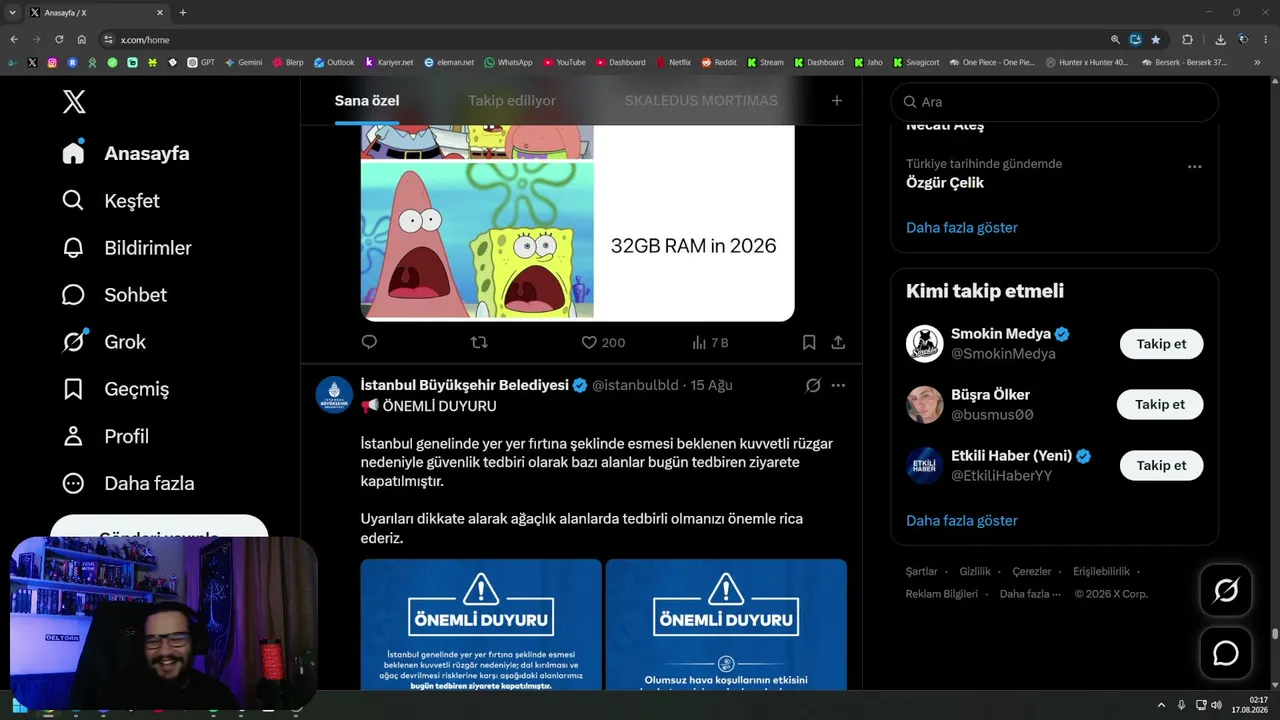This screenshot has width=1280, height=720.
Task: Open the left ÖNEMLİ DUYURU image
Action: 481,624
